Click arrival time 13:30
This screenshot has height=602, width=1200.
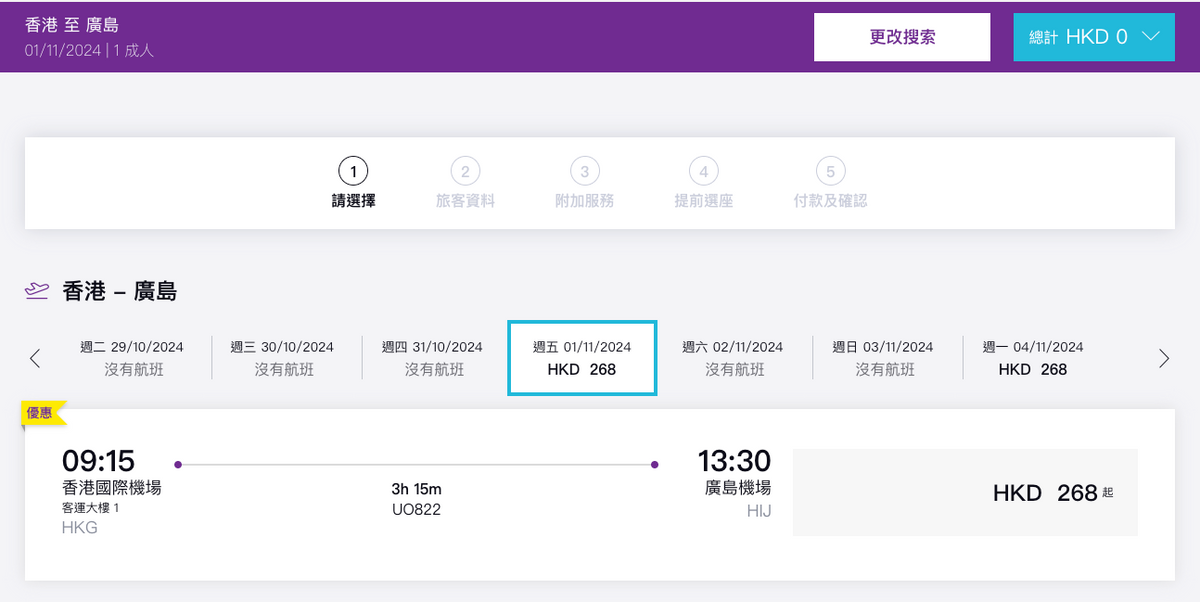click(x=734, y=461)
